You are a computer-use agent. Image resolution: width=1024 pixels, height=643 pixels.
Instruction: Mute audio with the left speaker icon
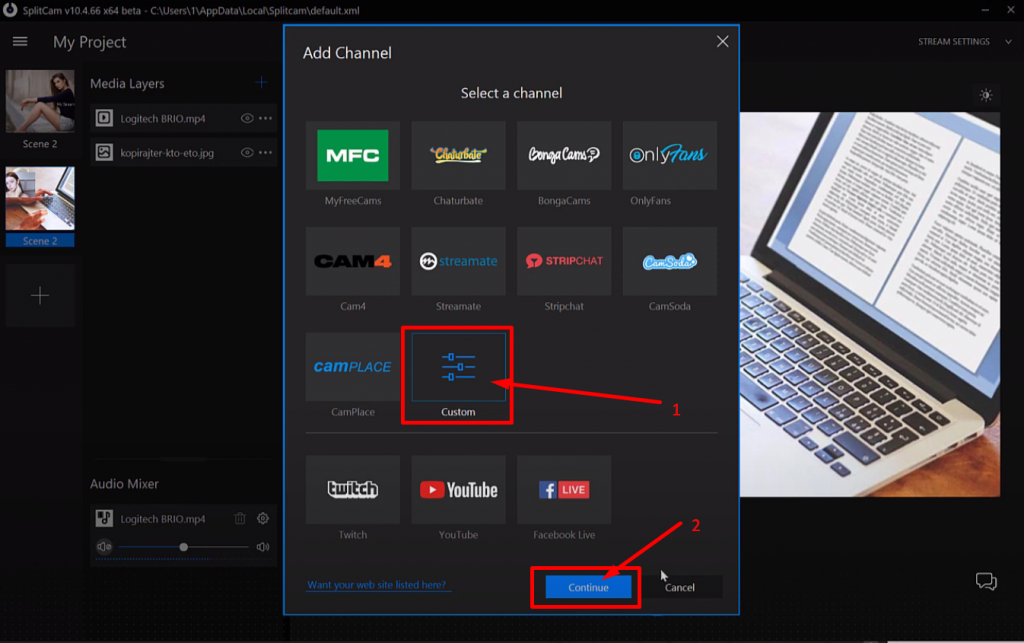coord(104,546)
